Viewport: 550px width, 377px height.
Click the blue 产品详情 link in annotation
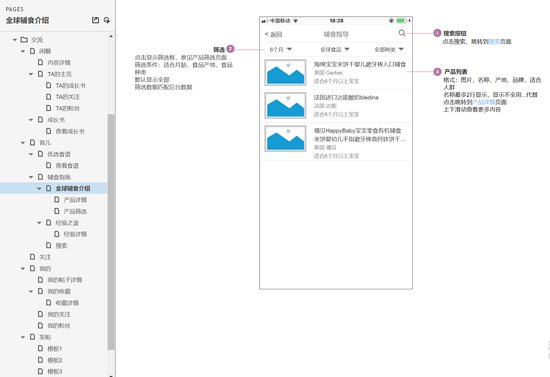484,102
